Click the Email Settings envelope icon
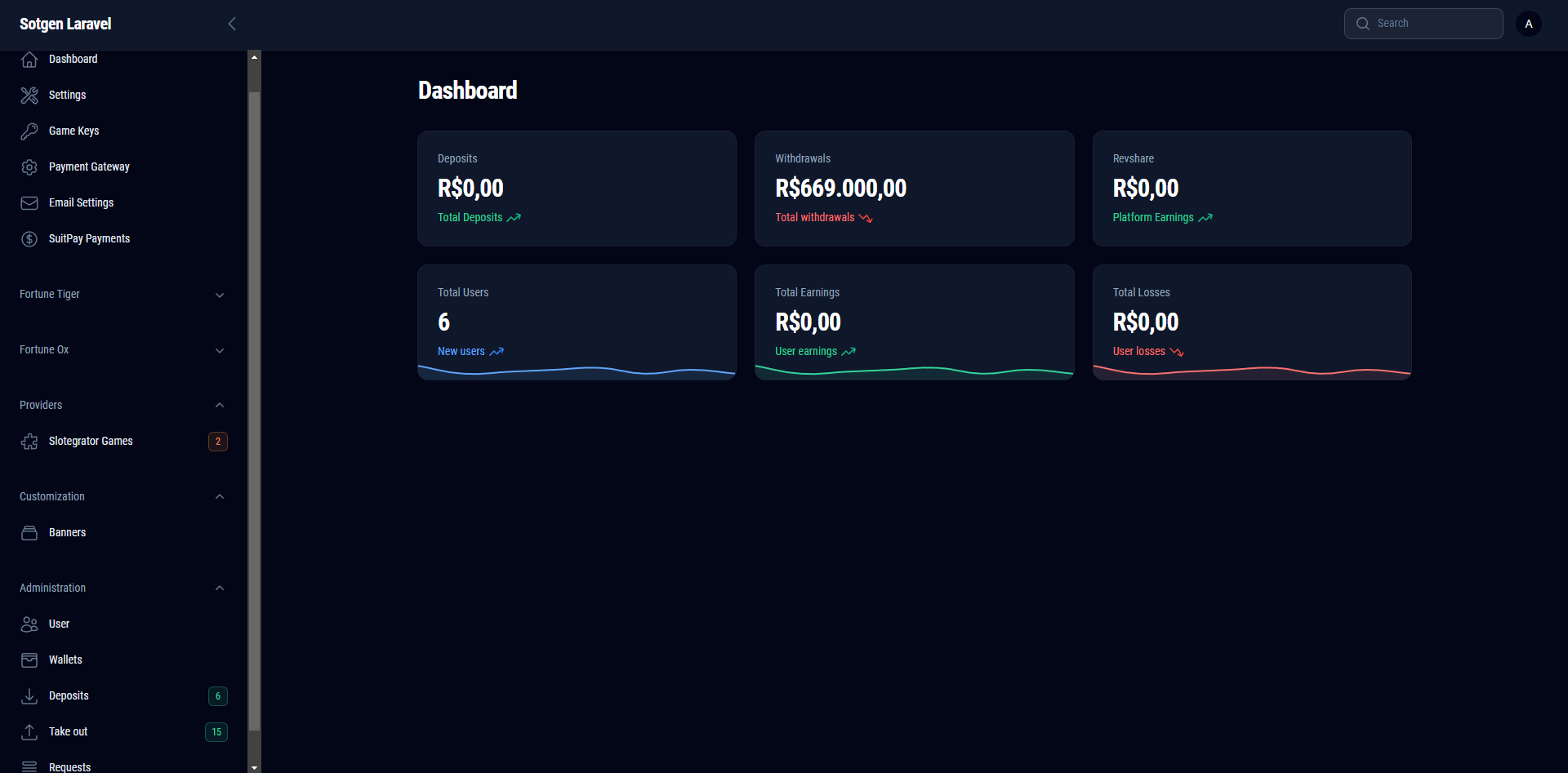The image size is (1568, 773). point(29,203)
